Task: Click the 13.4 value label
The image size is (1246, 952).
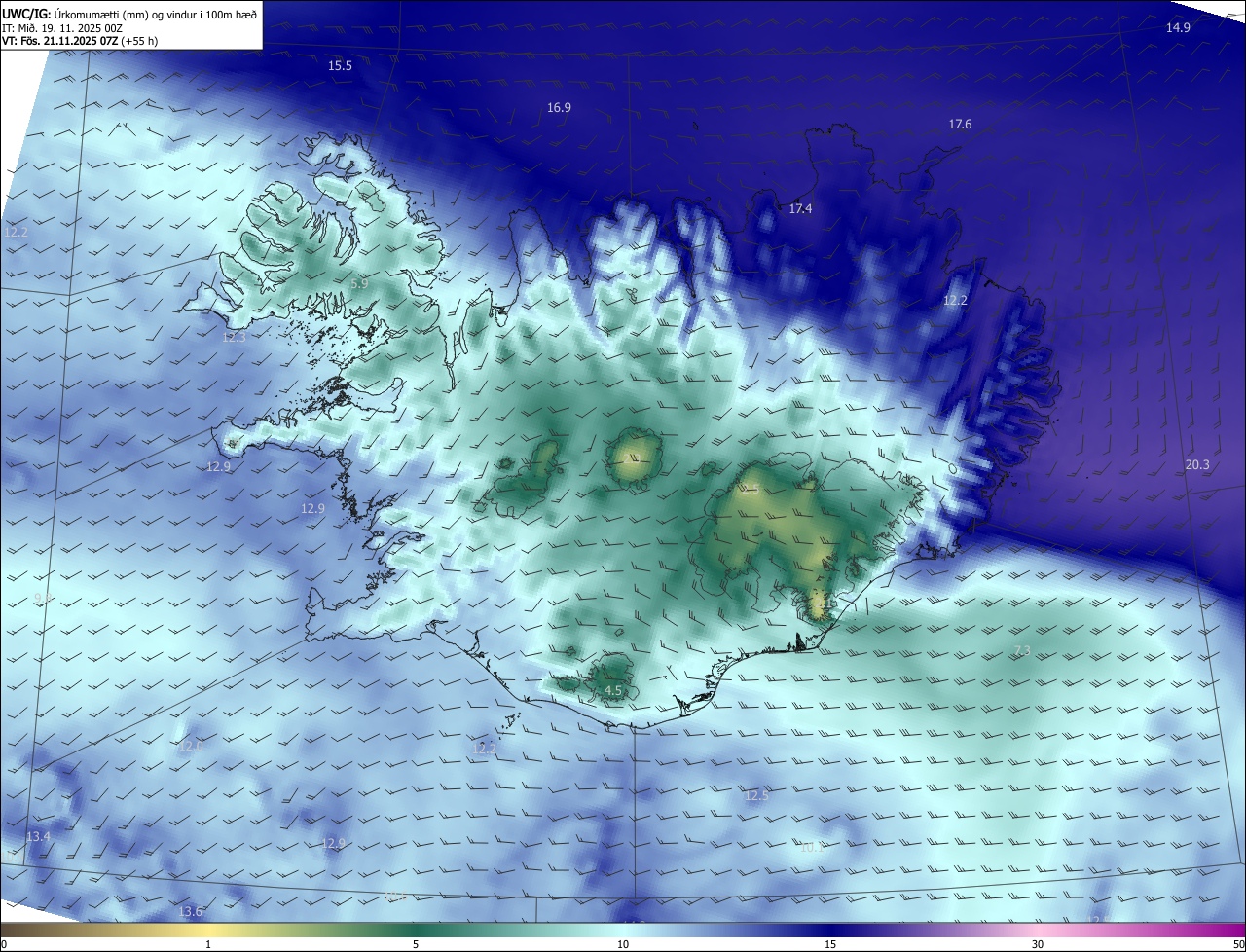Action: [38, 836]
